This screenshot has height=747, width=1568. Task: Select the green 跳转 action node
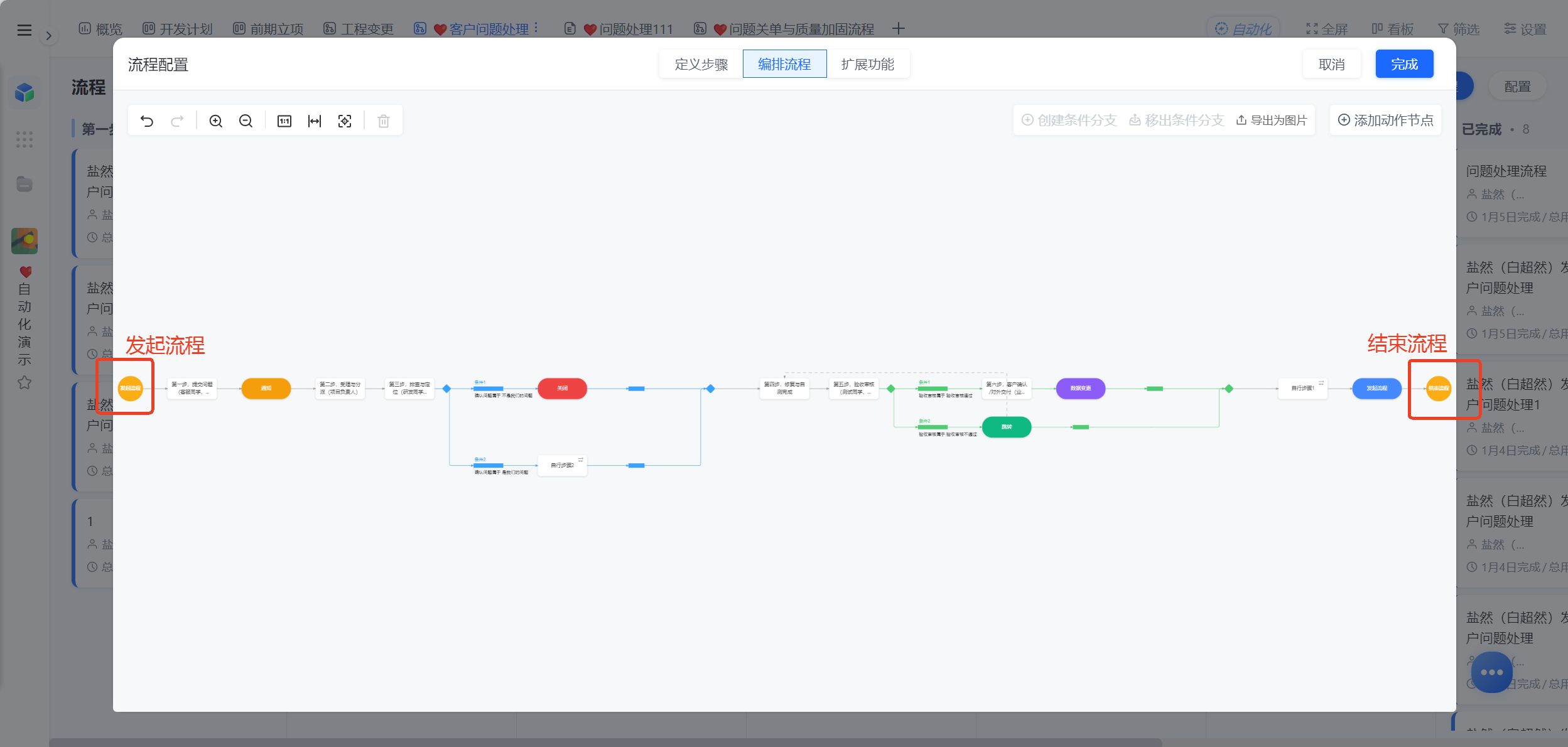click(x=1007, y=427)
